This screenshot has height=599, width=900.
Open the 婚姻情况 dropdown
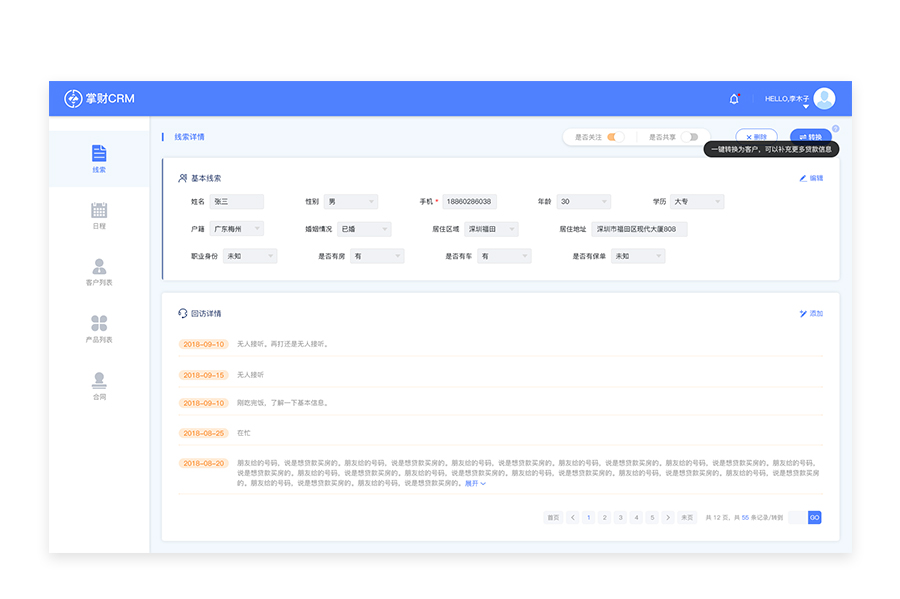364,229
